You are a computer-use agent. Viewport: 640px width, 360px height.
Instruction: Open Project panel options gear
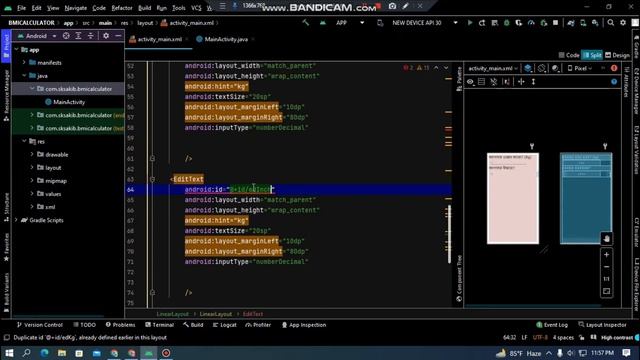106,36
